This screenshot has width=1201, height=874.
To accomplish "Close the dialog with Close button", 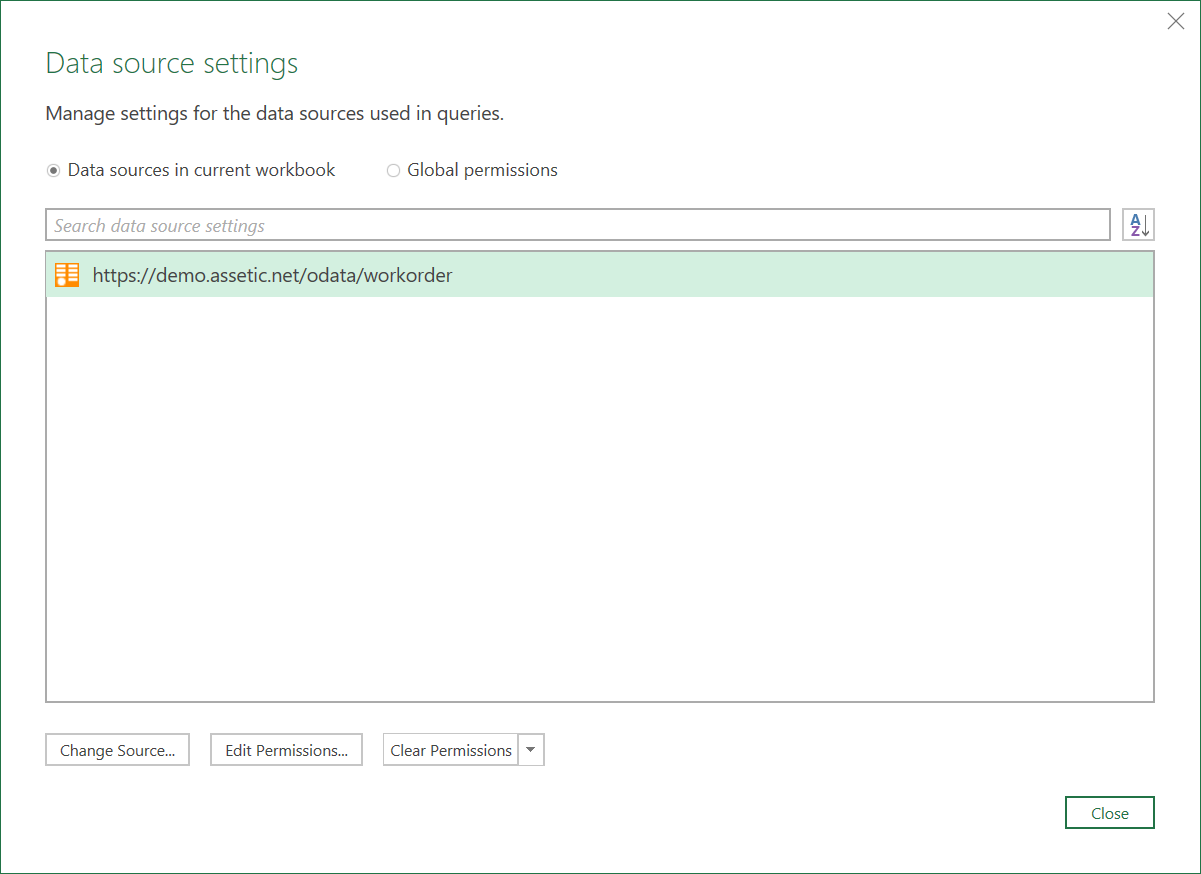I will tap(1110, 813).
